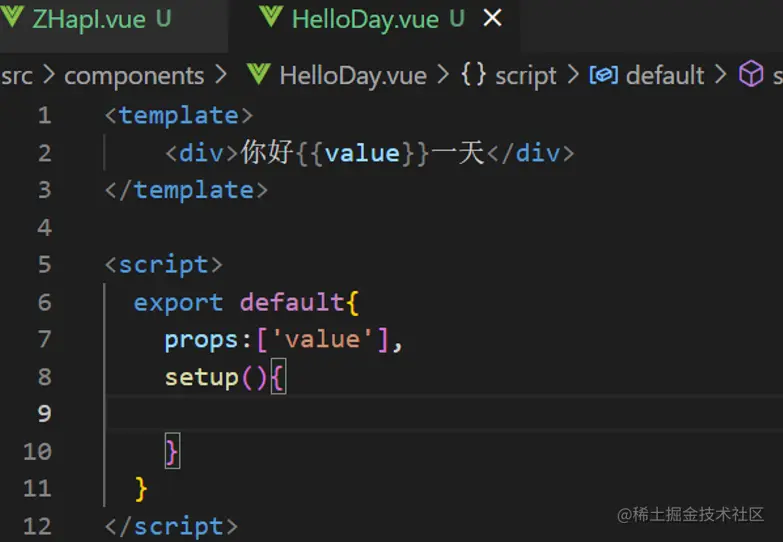783x542 pixels.
Task: Click the Vue file icon in breadcrumb
Action: tap(258, 75)
